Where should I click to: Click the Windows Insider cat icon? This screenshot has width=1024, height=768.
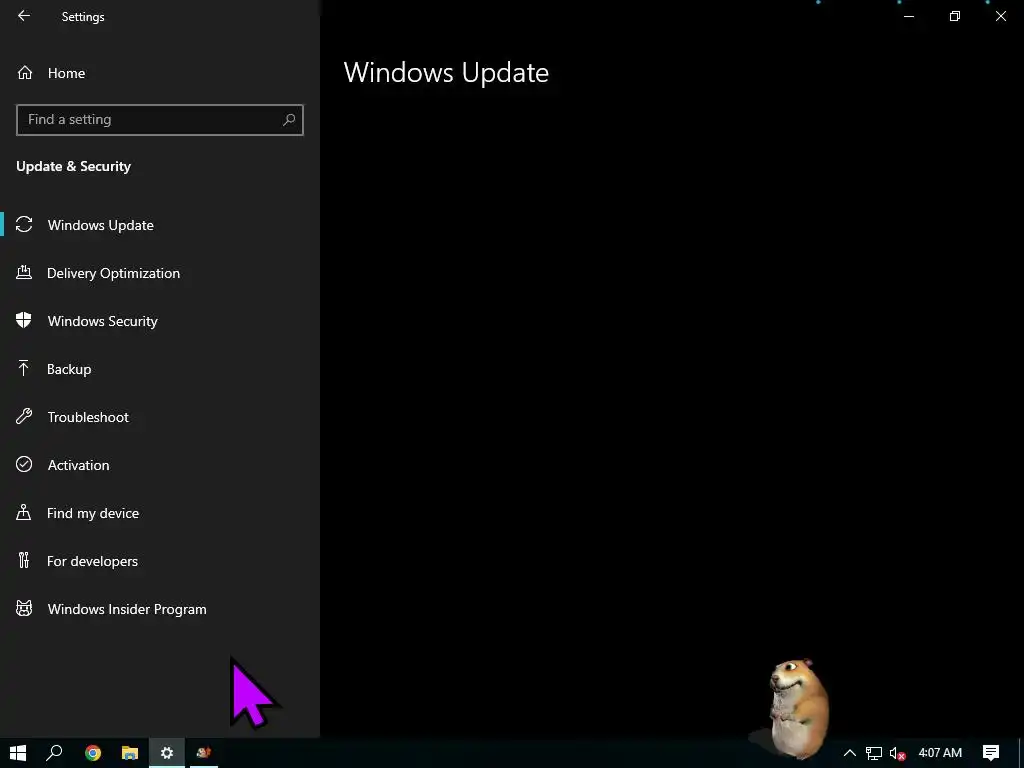point(24,609)
